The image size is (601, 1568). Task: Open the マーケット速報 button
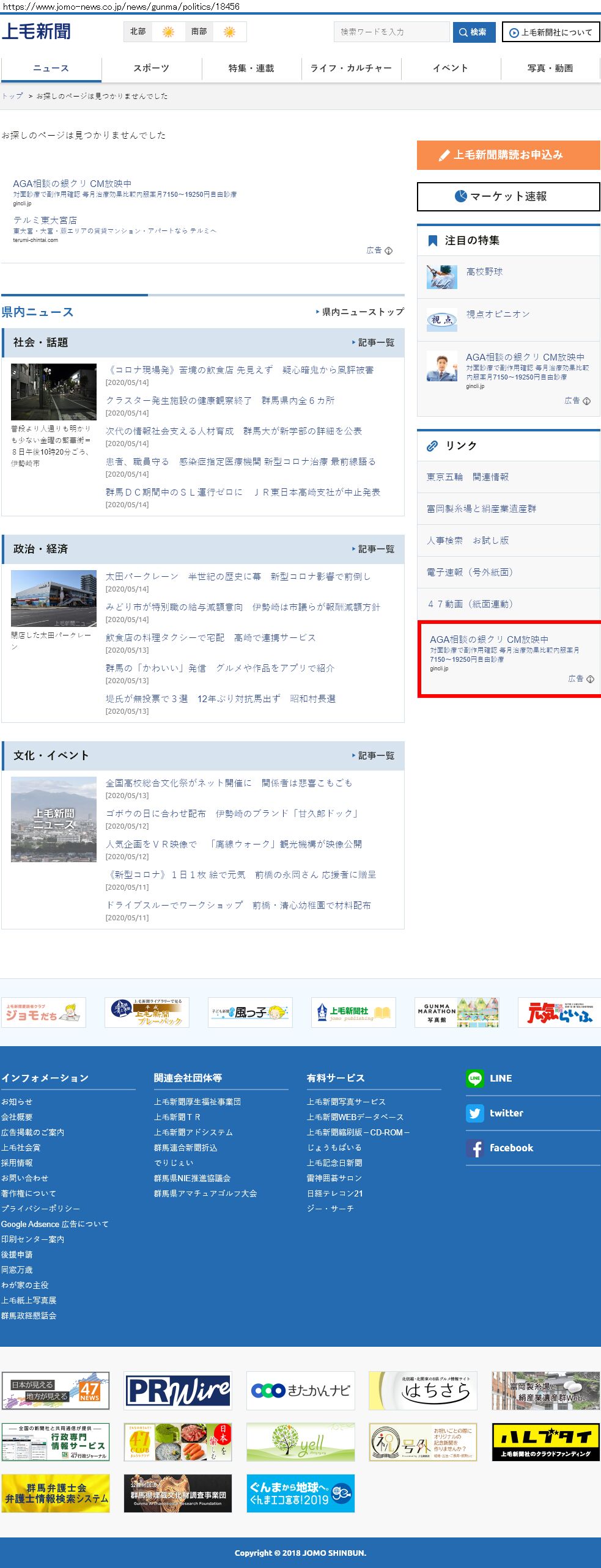pos(508,197)
